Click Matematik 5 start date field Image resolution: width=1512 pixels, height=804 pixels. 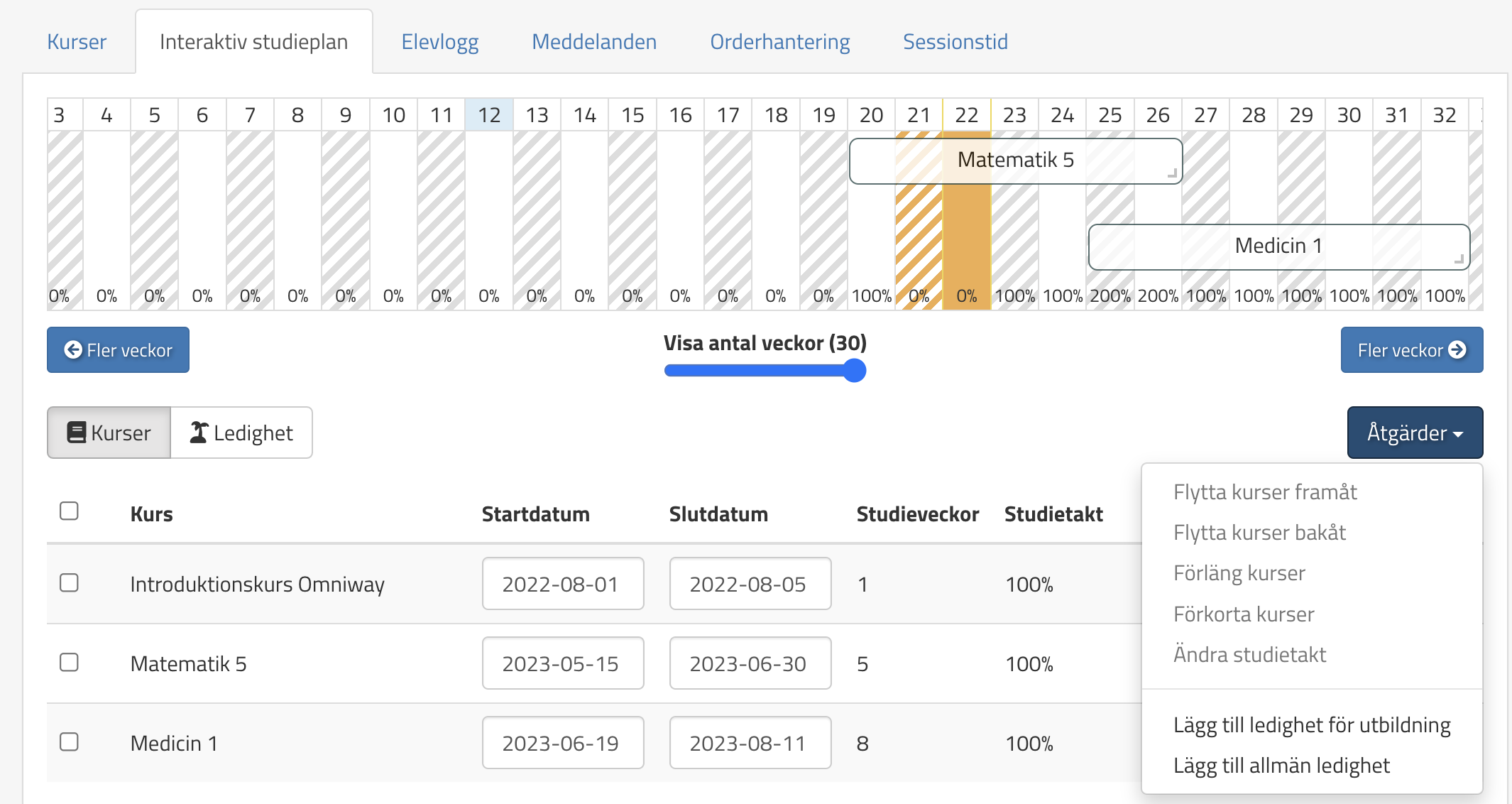(562, 663)
